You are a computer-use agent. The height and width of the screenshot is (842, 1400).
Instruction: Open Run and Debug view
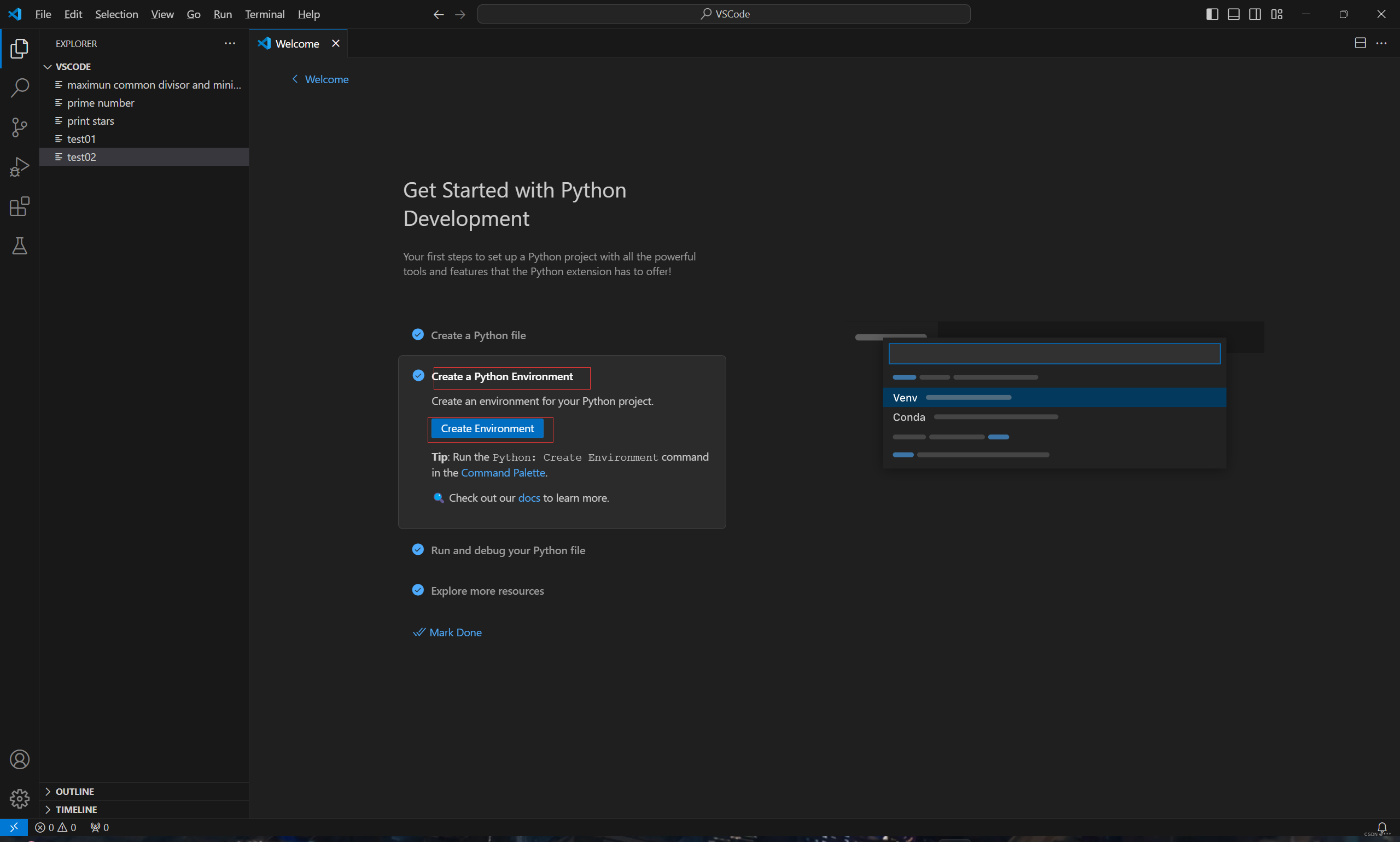pos(19,167)
